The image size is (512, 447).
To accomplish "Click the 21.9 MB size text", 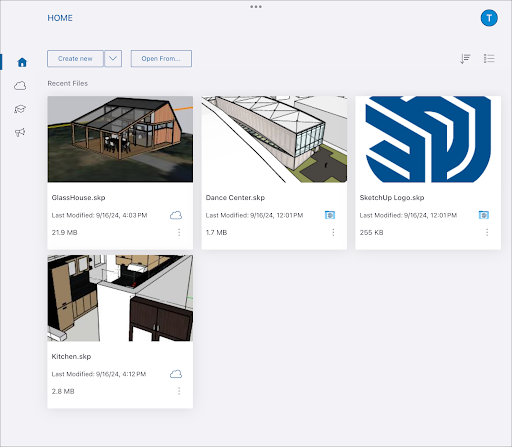I will coord(64,232).
